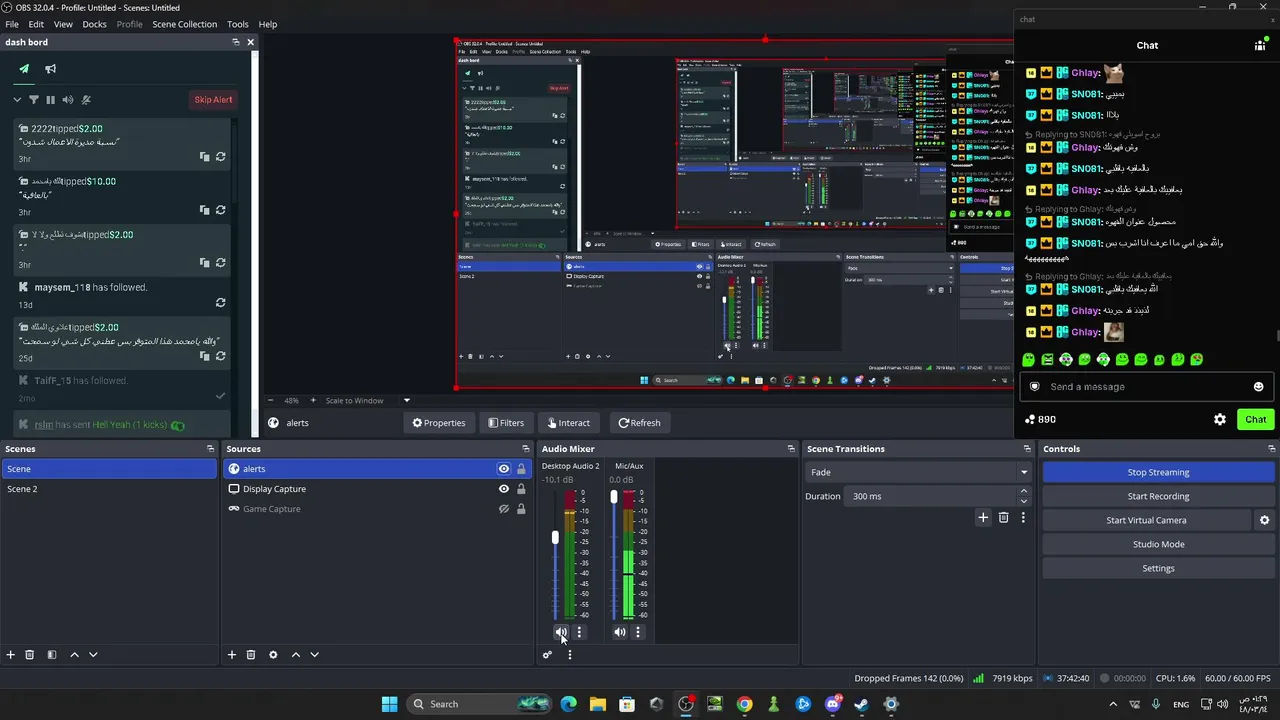
Task: Replay the 2222 tipped $2.00 alert
Action: tap(220, 157)
